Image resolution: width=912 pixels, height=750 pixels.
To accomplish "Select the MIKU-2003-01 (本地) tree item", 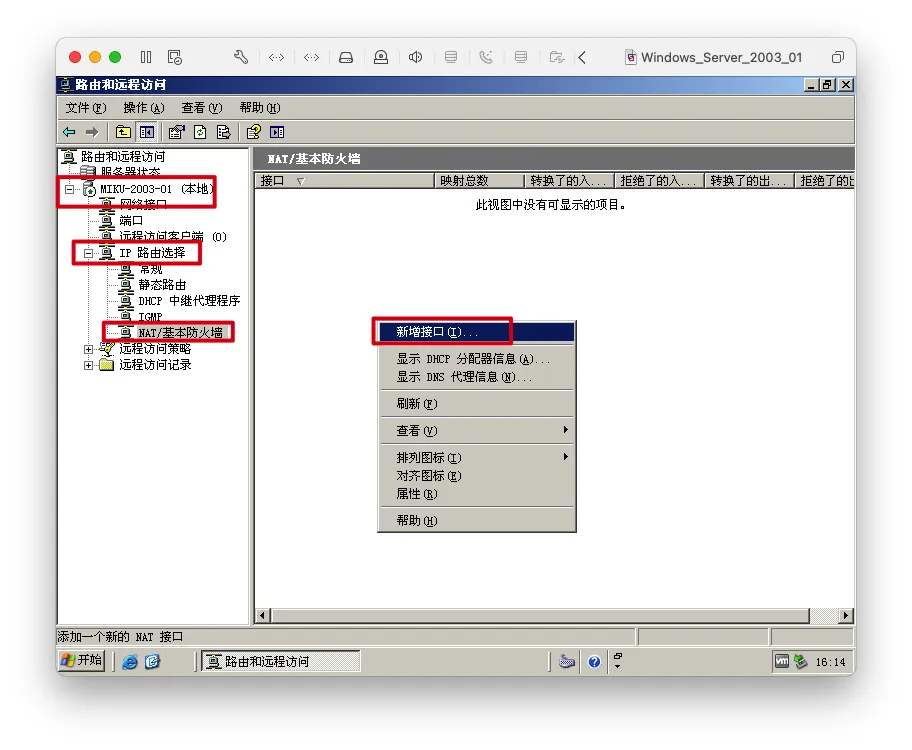I will 156,189.
